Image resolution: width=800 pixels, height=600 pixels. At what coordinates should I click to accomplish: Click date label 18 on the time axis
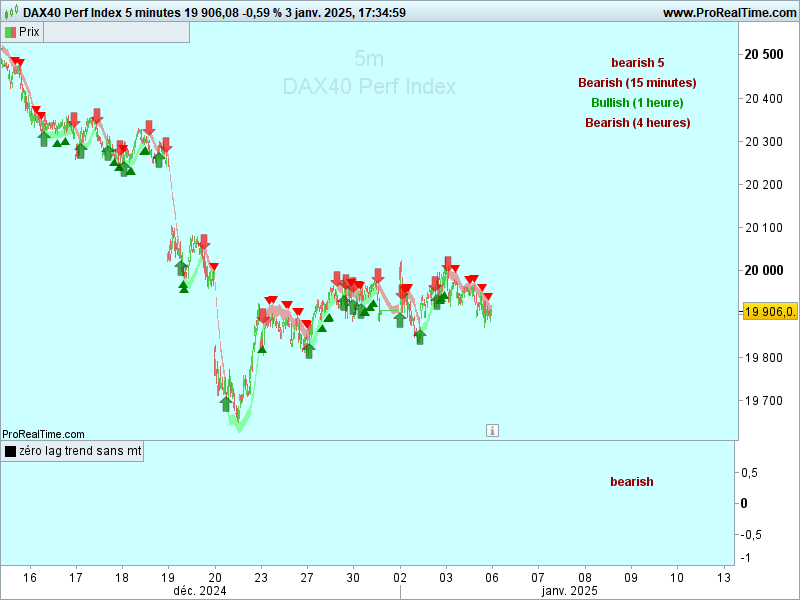[x=121, y=578]
